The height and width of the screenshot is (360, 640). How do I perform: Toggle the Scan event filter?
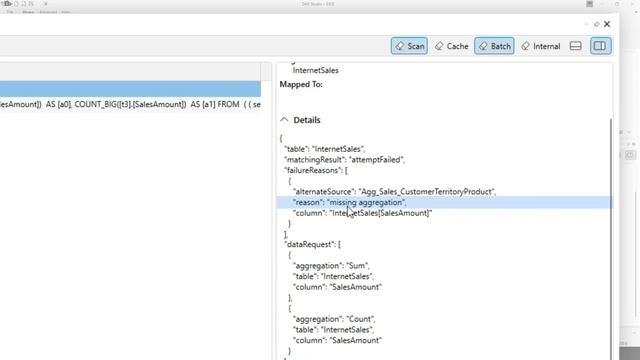pyautogui.click(x=409, y=46)
